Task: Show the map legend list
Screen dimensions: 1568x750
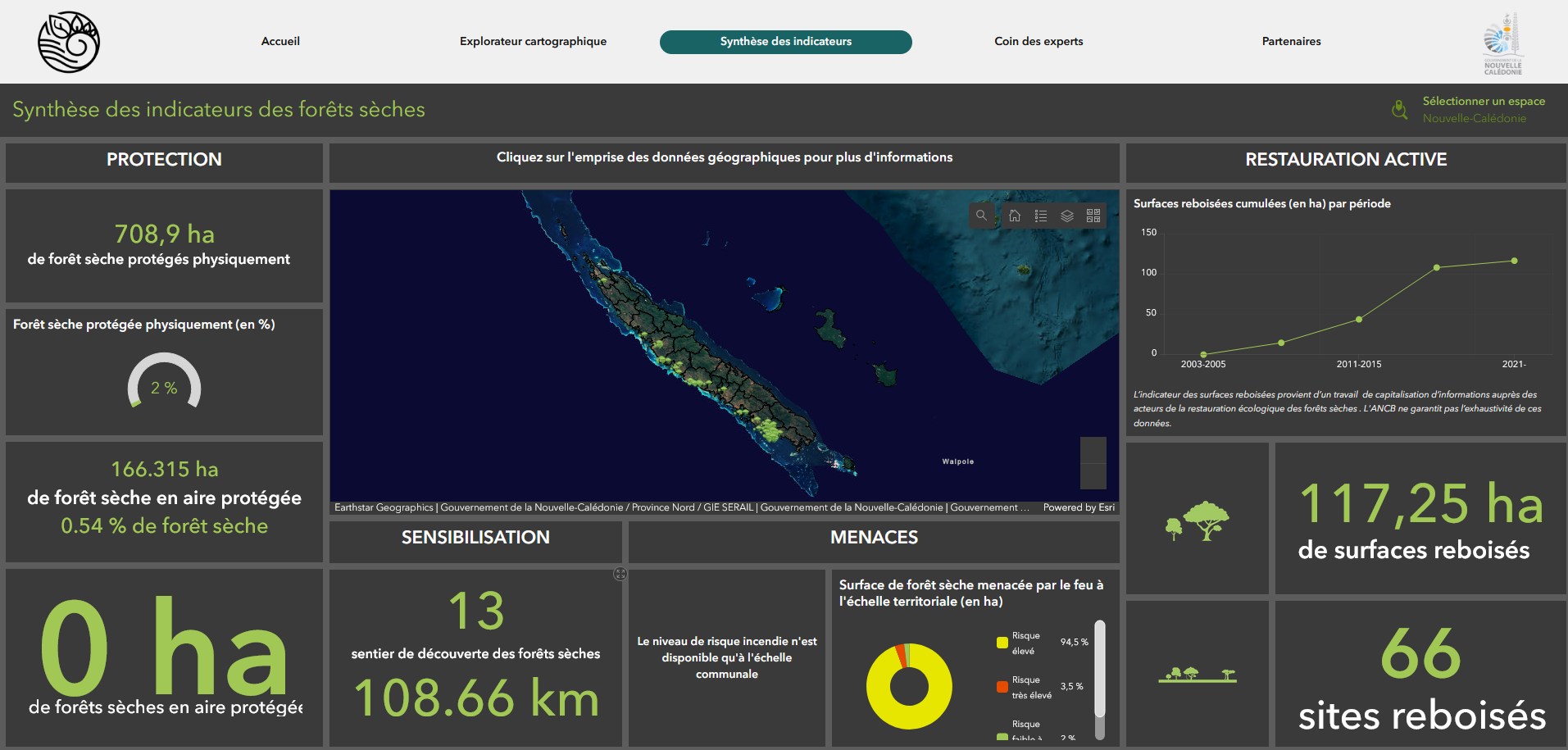Action: pos(1041,216)
